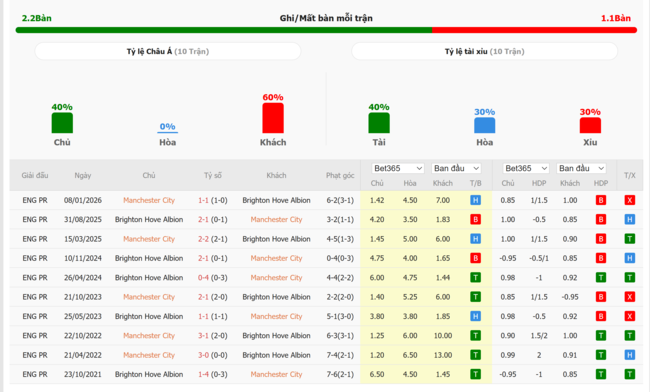Open the first Ban đầu odds dropdown
Viewport: 650px width, 392px height.
[x=456, y=168]
